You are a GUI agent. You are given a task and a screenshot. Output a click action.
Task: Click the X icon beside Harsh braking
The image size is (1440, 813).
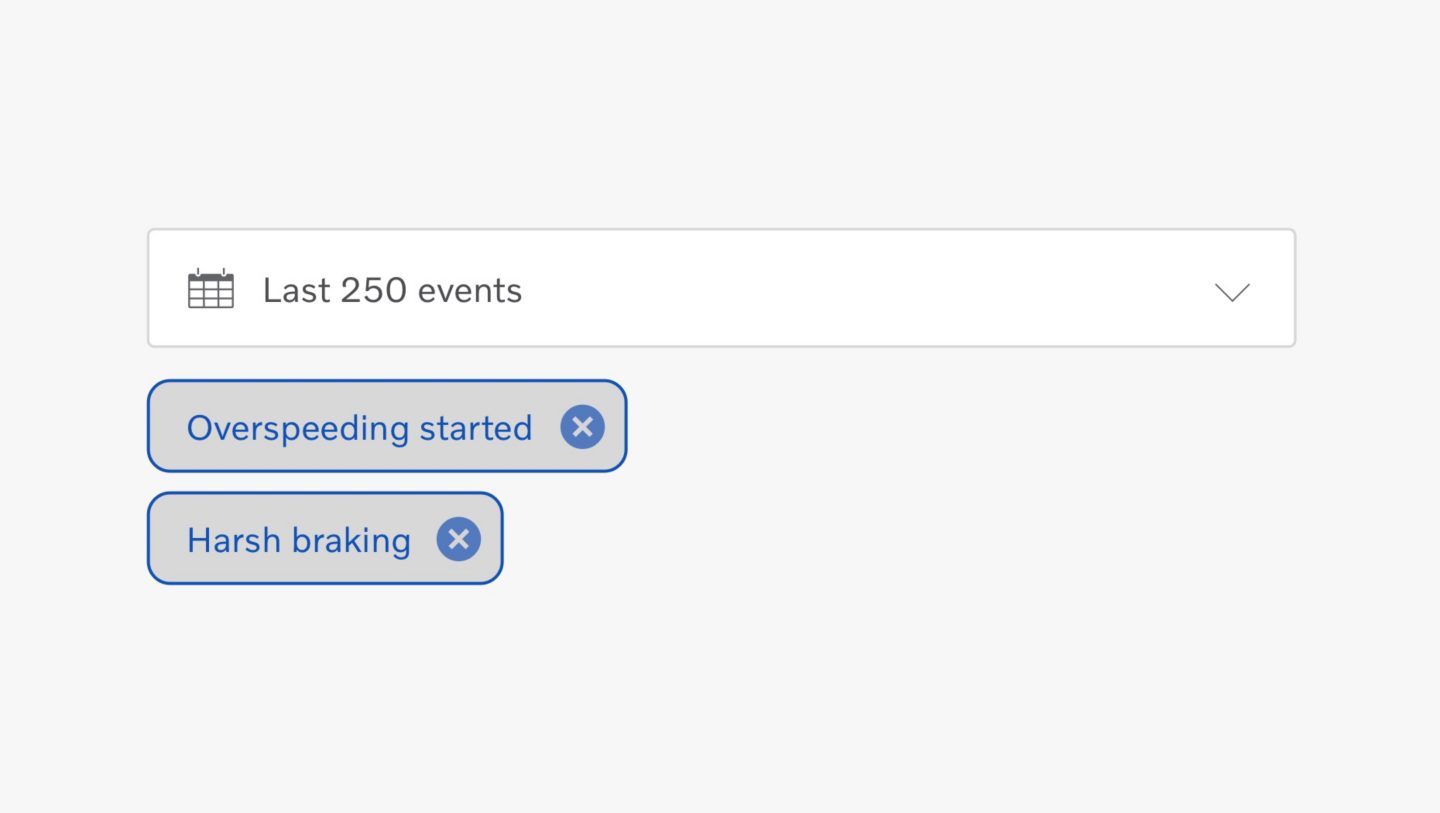tap(458, 539)
